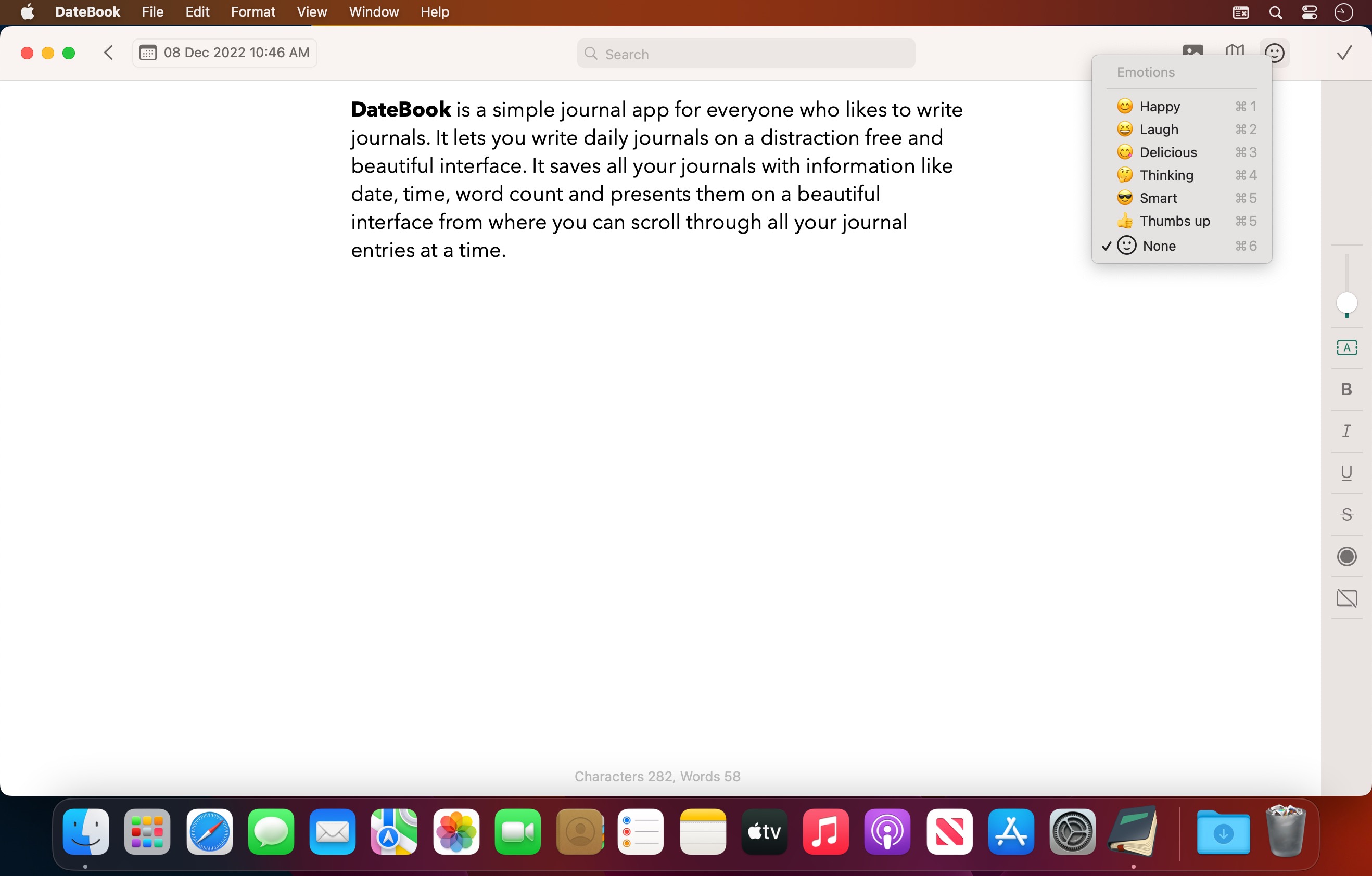Open Launchpad from the Dock

(147, 831)
